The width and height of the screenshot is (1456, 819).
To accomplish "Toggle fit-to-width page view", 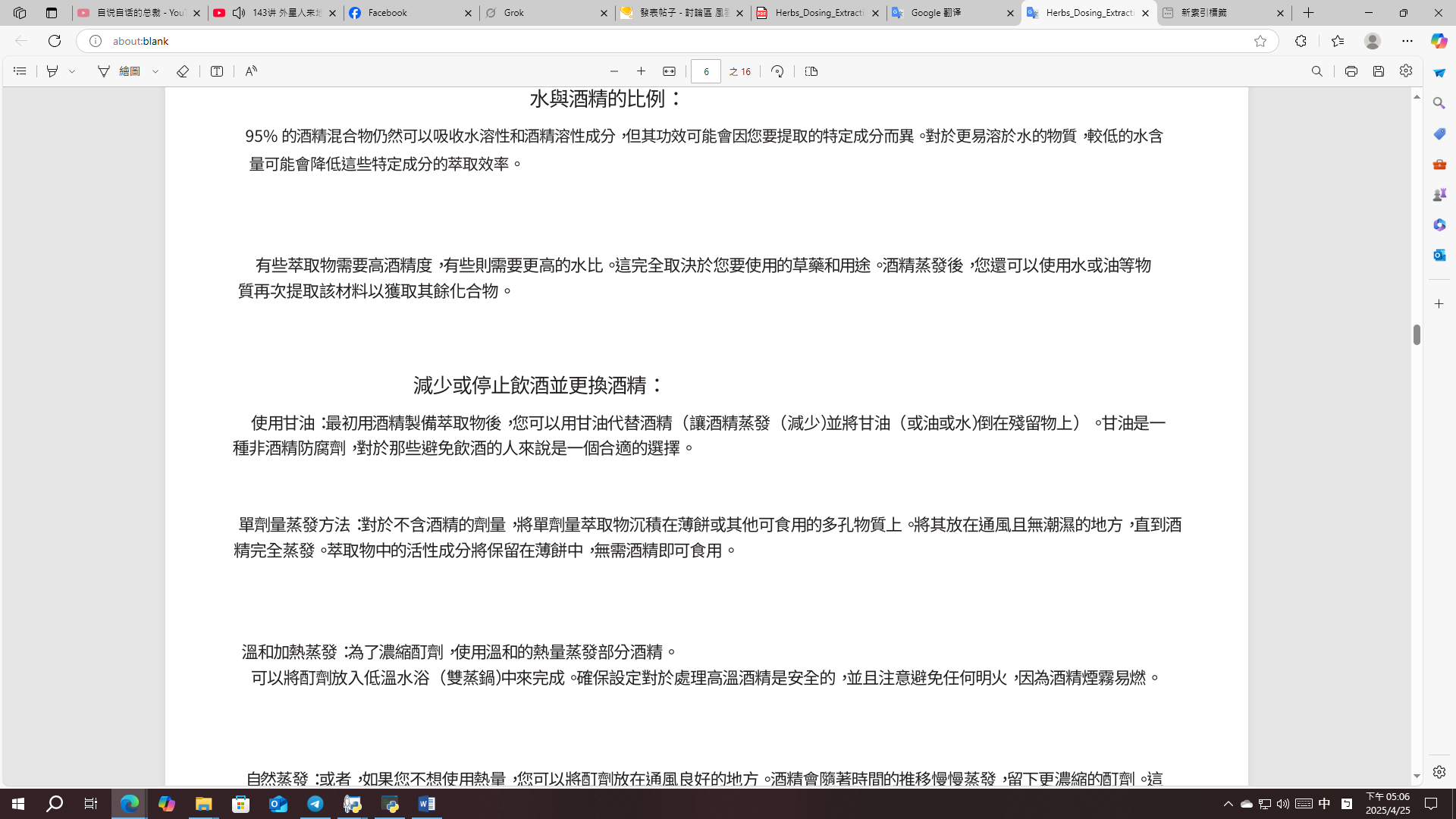I will click(x=669, y=71).
